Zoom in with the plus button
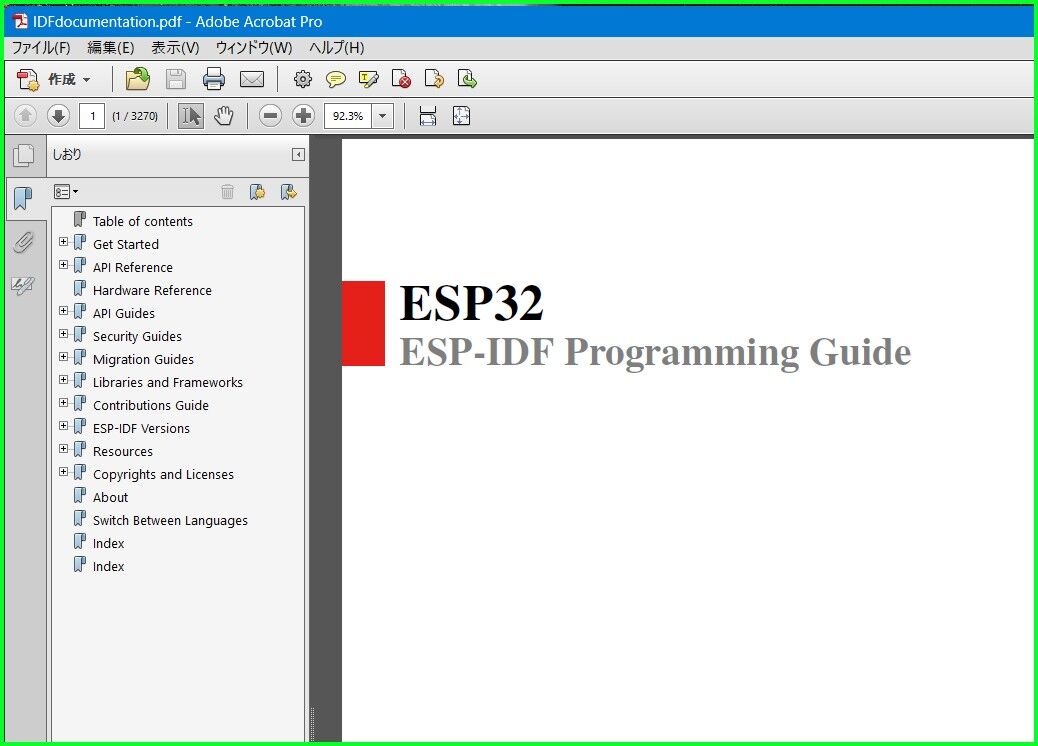This screenshot has height=746, width=1038. pos(302,115)
